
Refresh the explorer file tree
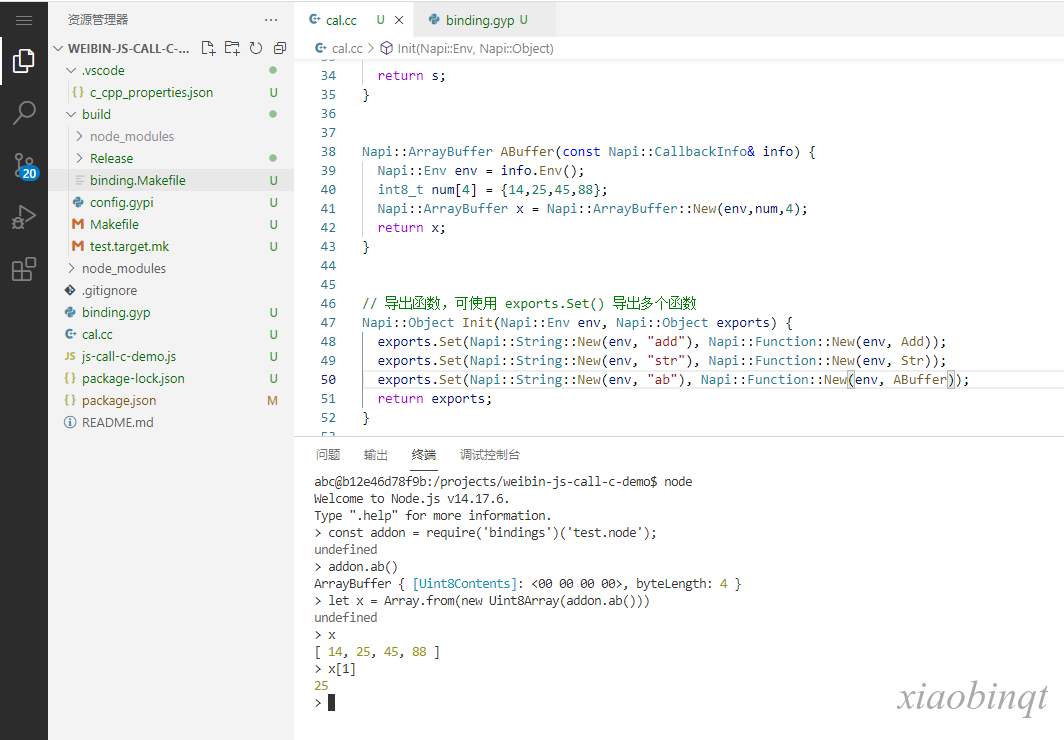click(256, 48)
